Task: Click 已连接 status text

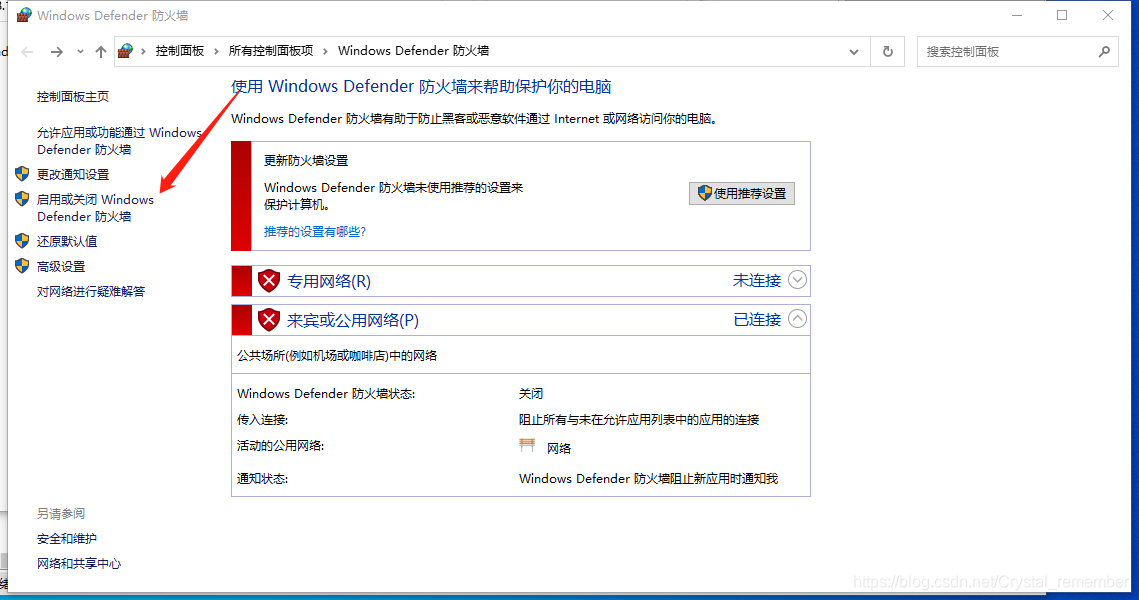Action: 757,320
